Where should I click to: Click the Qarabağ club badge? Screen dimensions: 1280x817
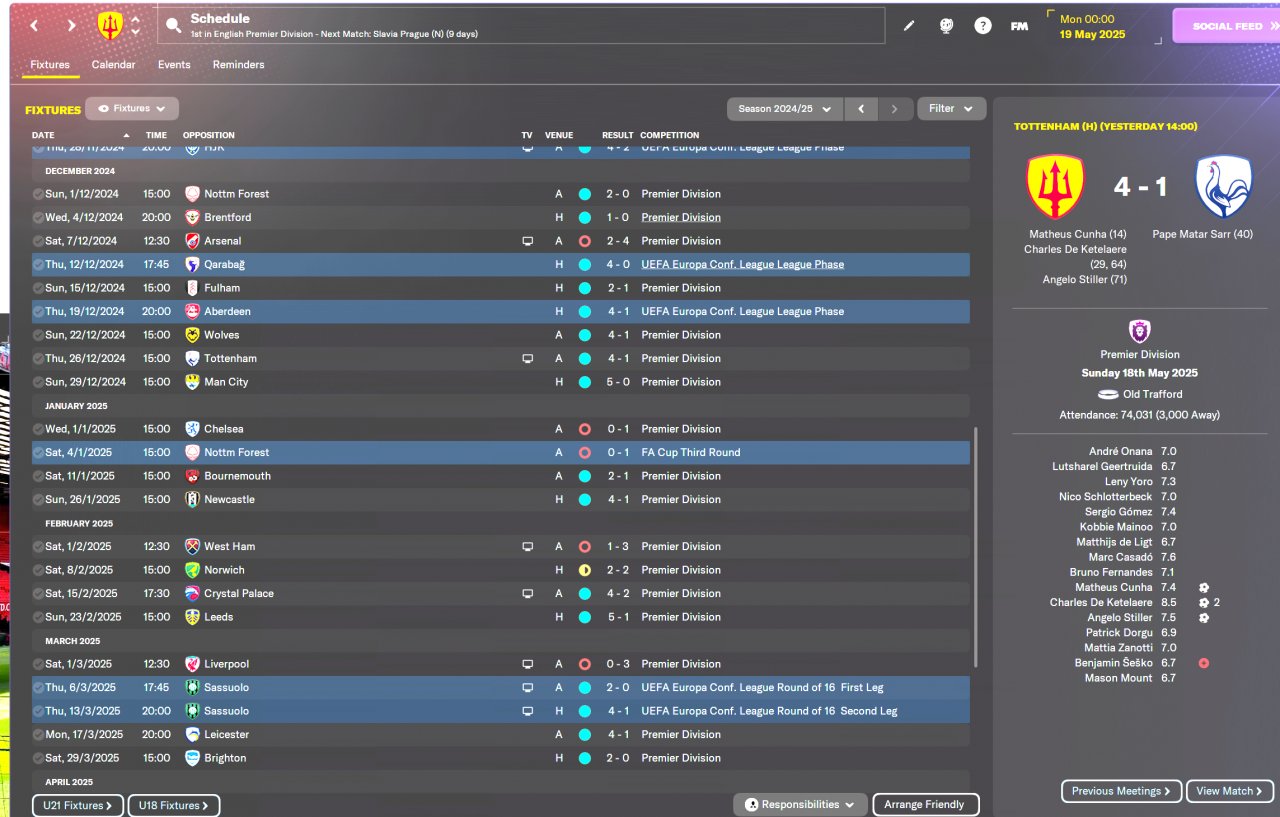[x=192, y=265]
